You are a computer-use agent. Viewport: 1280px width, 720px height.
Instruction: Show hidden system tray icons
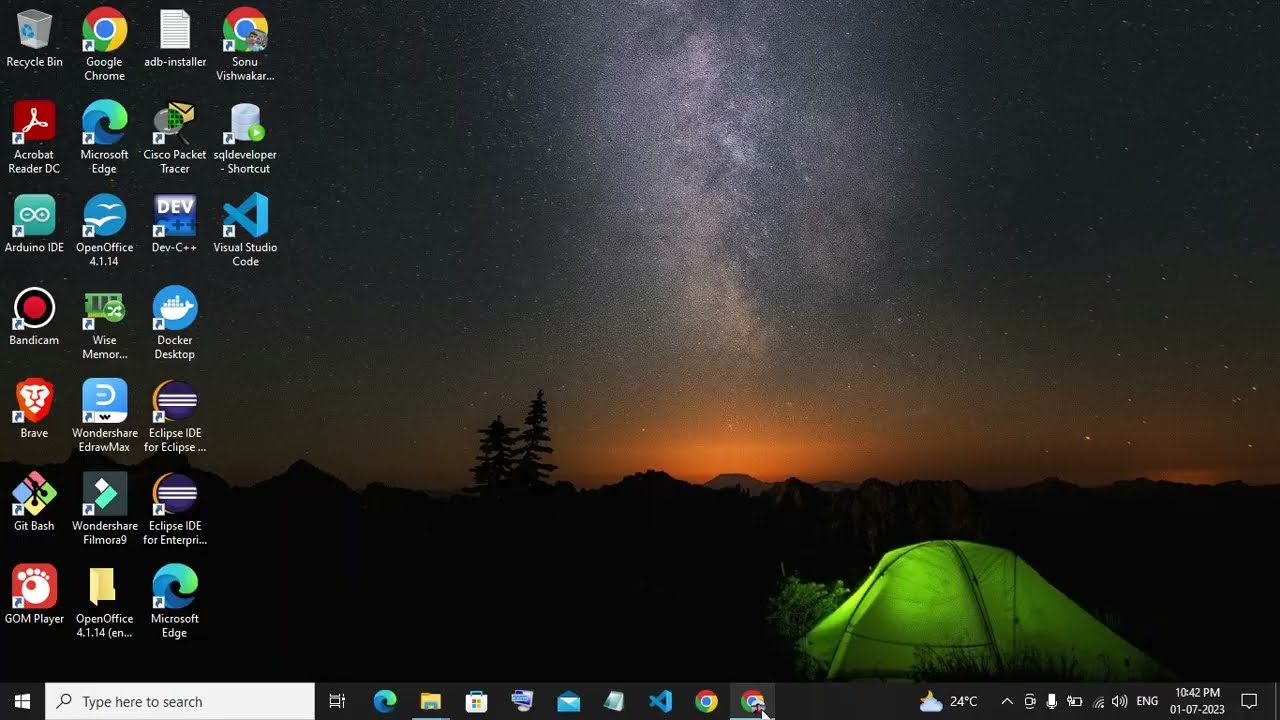pyautogui.click(x=1007, y=702)
